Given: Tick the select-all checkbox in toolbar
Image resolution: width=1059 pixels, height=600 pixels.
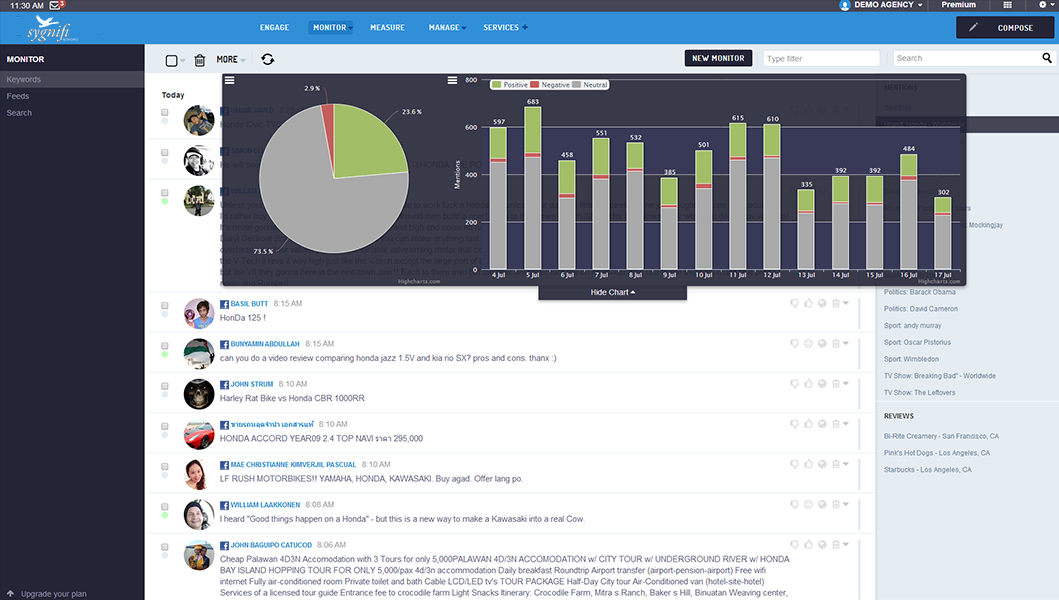Looking at the screenshot, I should tap(171, 61).
